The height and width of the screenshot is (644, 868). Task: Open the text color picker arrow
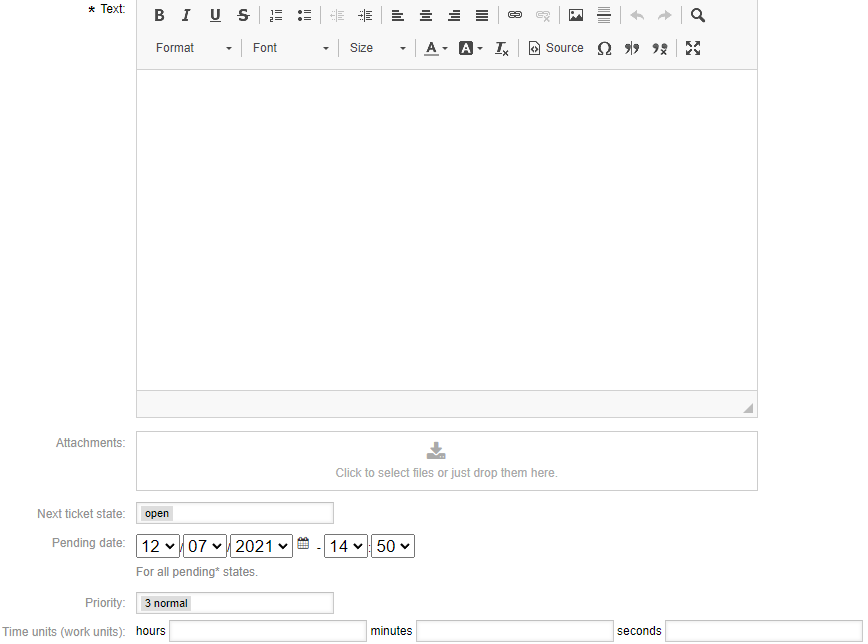pos(443,47)
